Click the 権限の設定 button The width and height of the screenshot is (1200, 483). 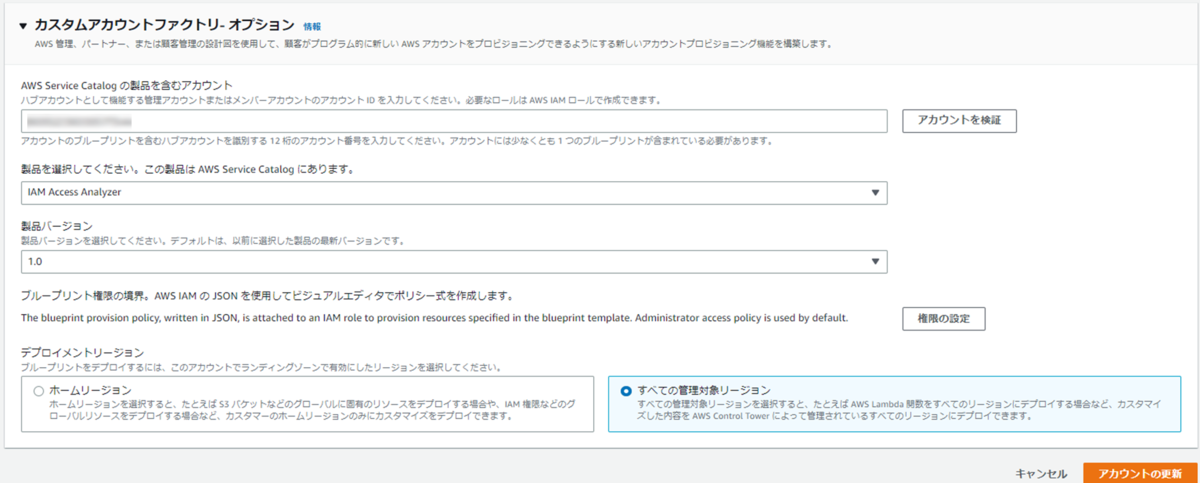coord(944,319)
